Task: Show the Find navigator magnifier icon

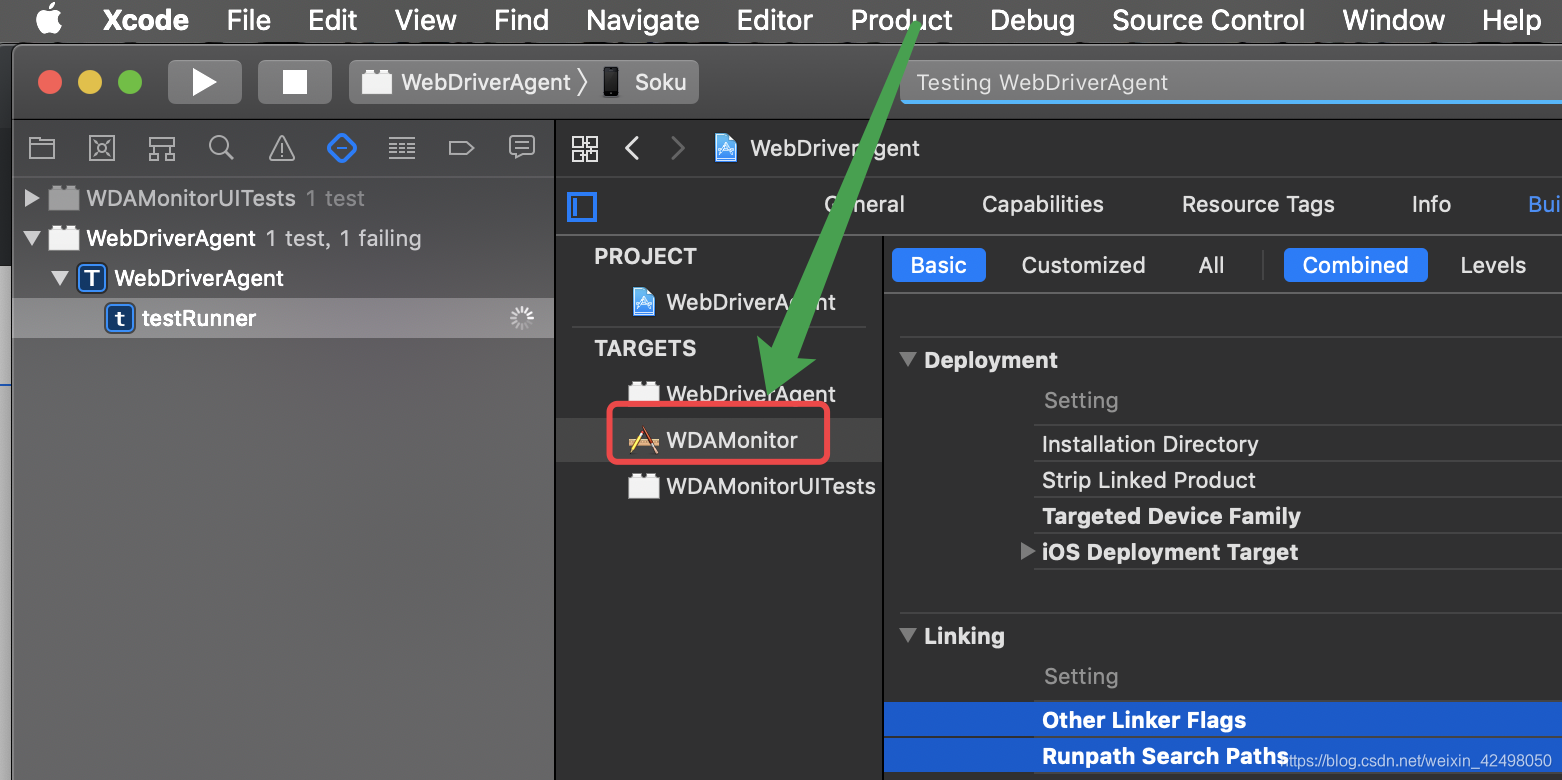Action: [x=221, y=149]
